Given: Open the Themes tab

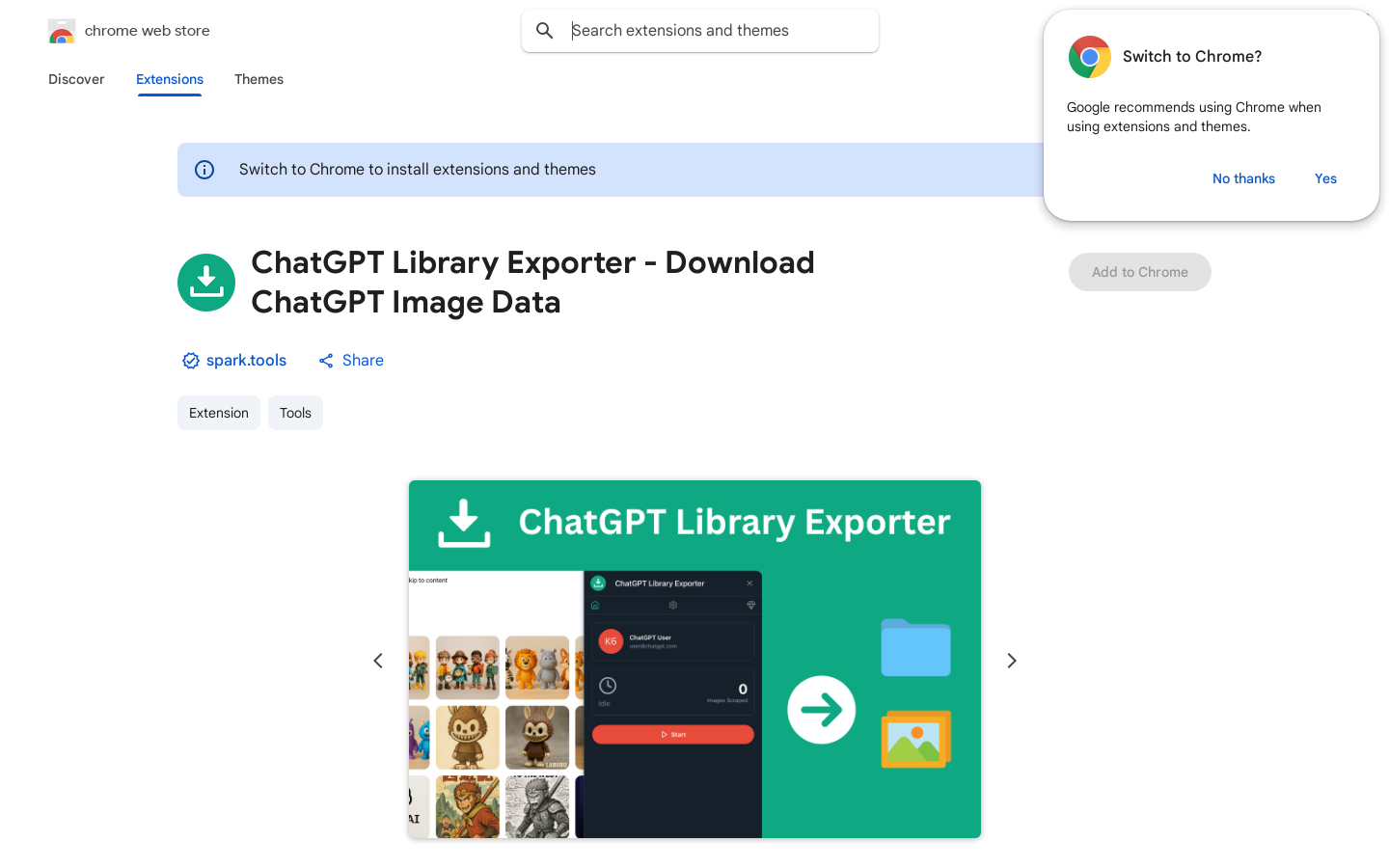Looking at the screenshot, I should click(259, 79).
